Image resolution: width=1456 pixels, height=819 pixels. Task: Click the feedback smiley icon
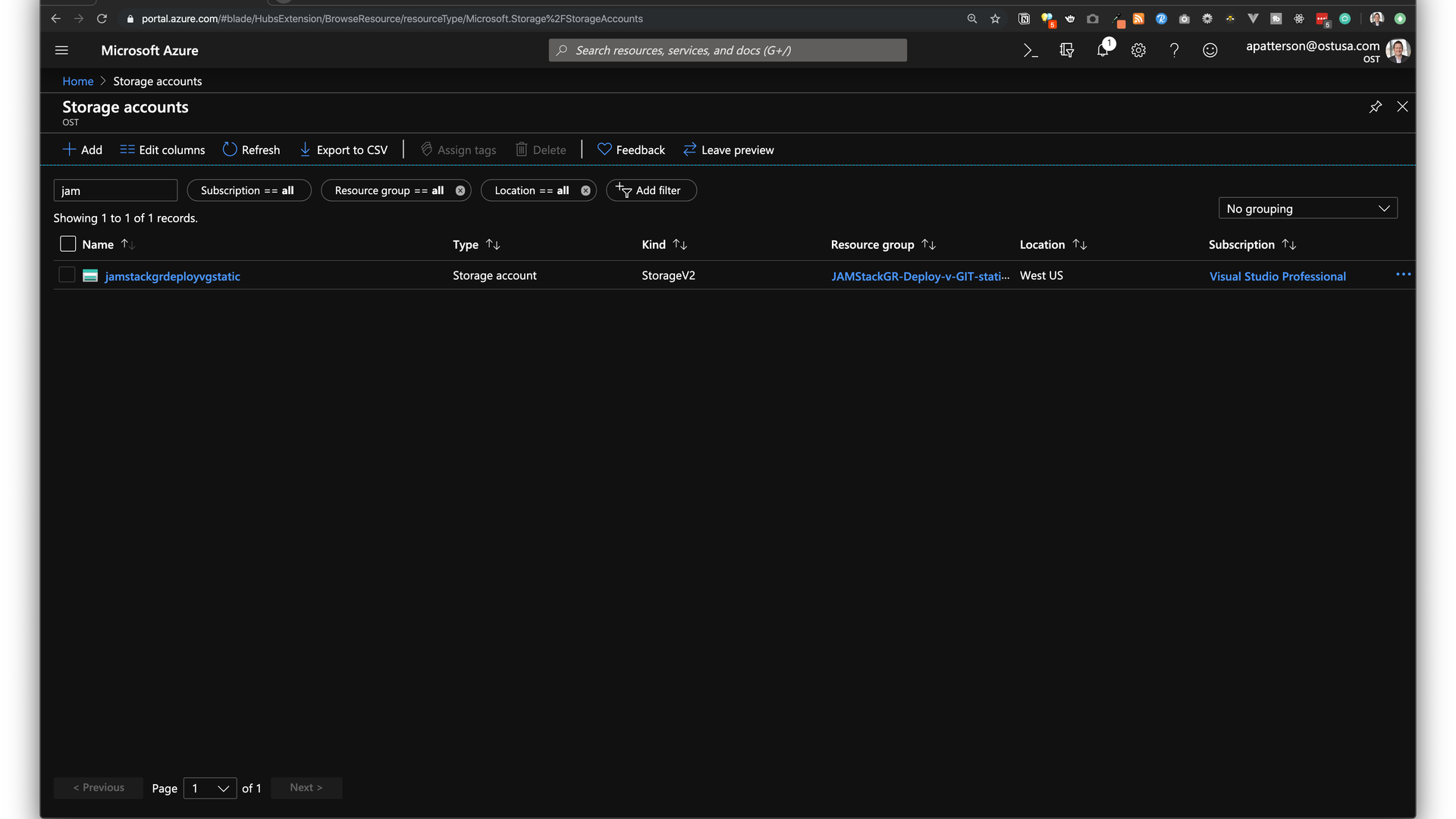click(1210, 51)
